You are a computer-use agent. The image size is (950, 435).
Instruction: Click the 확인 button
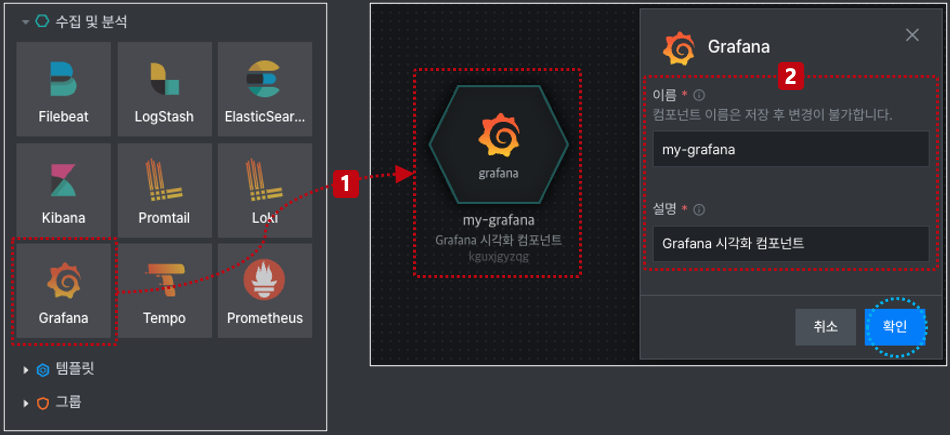pyautogui.click(x=895, y=327)
